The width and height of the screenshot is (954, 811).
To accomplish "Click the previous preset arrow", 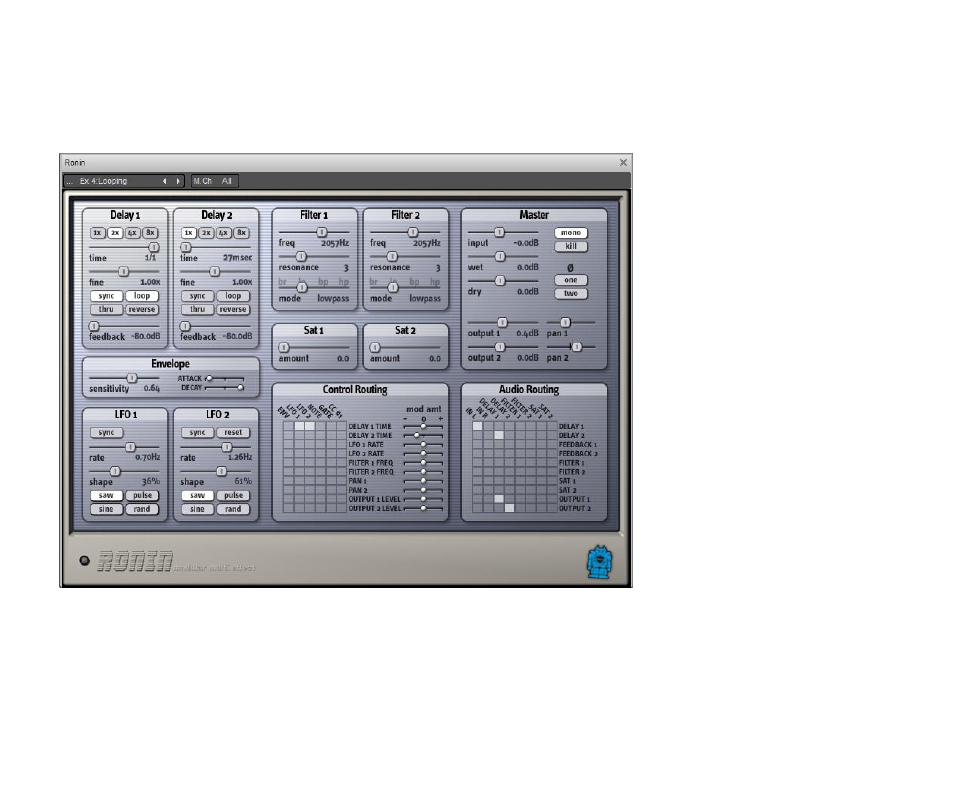I will pos(164,181).
